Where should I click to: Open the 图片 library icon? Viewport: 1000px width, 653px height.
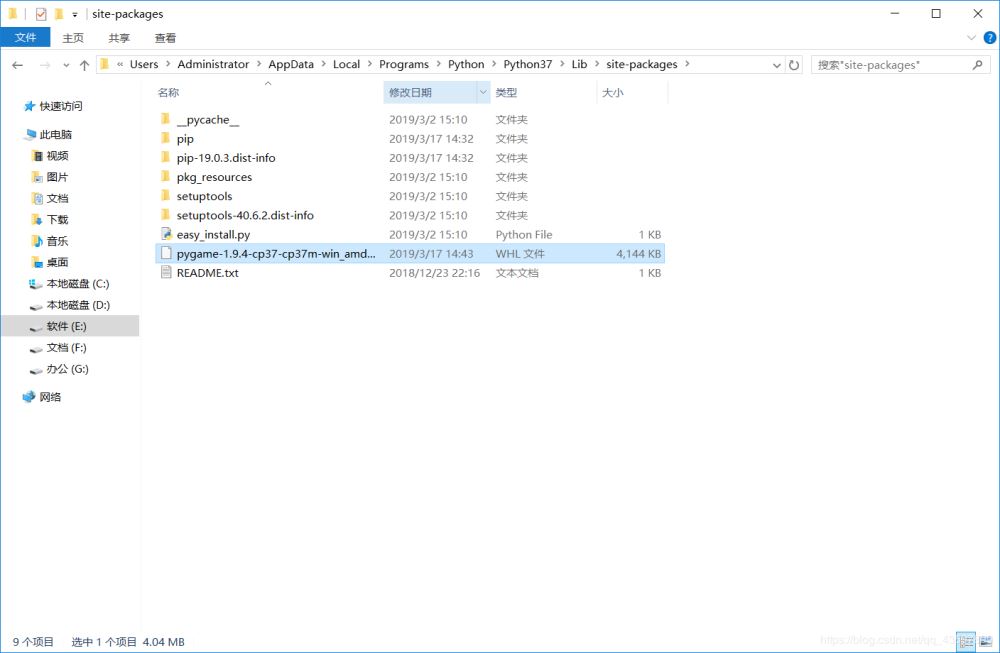point(38,177)
